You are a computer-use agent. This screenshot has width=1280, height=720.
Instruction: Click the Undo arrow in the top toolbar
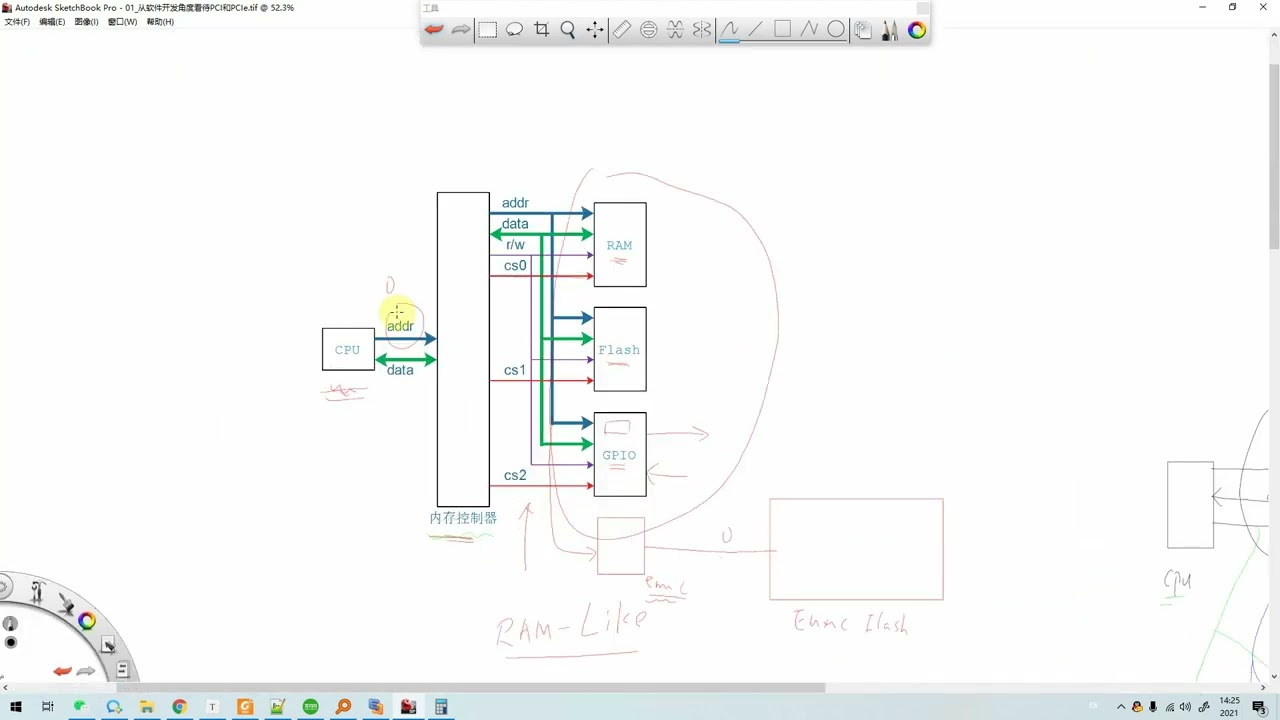pos(434,30)
